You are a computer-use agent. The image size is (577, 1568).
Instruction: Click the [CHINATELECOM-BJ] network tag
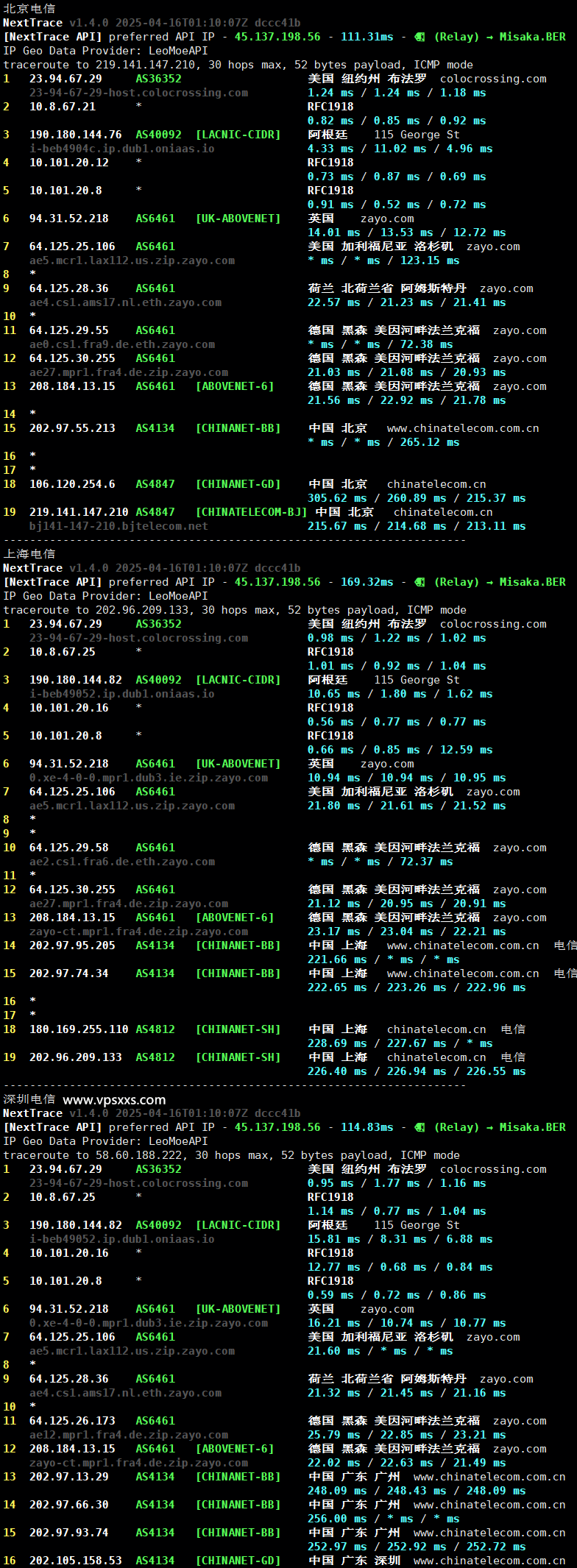click(x=251, y=512)
